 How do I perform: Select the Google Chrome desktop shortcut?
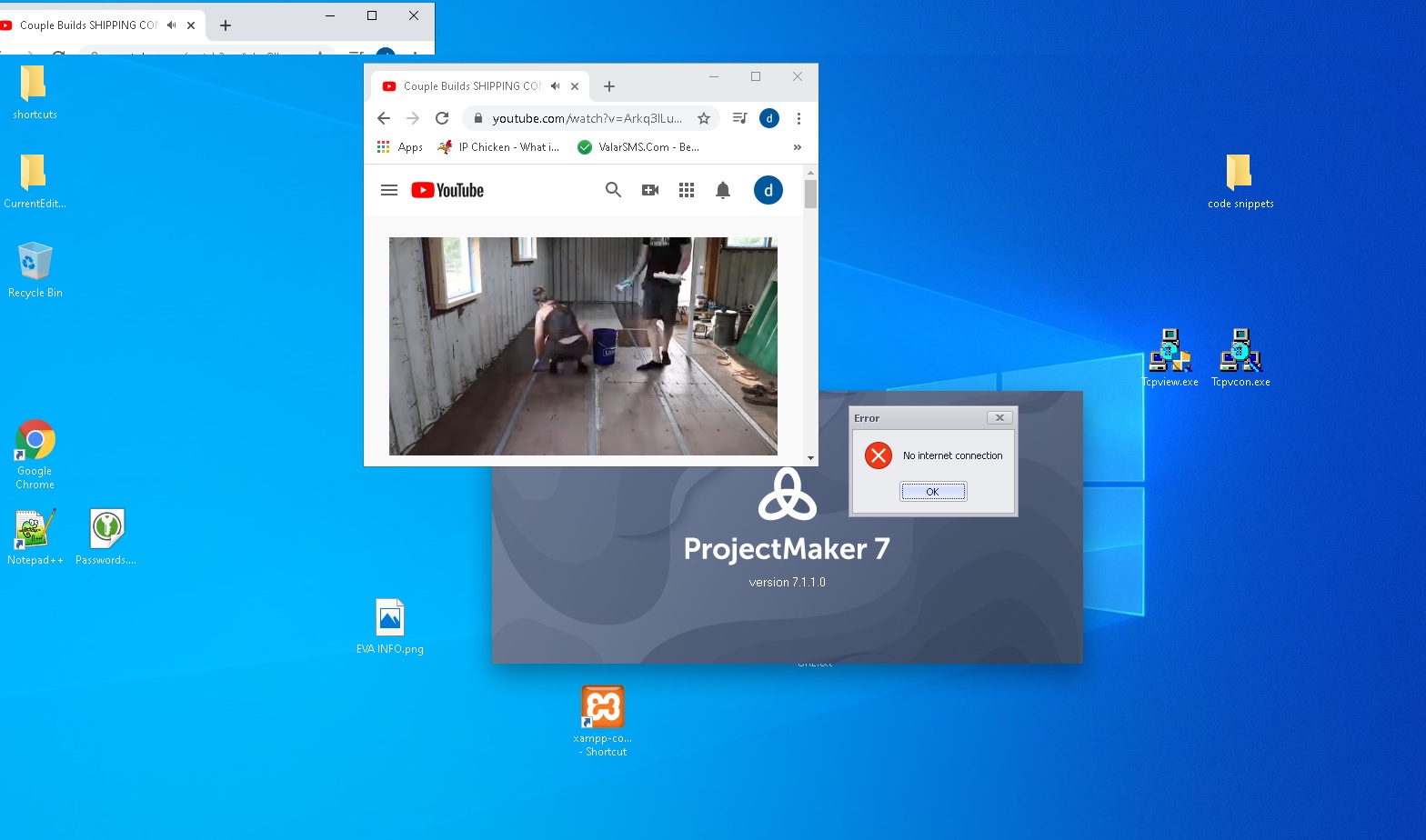pyautogui.click(x=35, y=455)
